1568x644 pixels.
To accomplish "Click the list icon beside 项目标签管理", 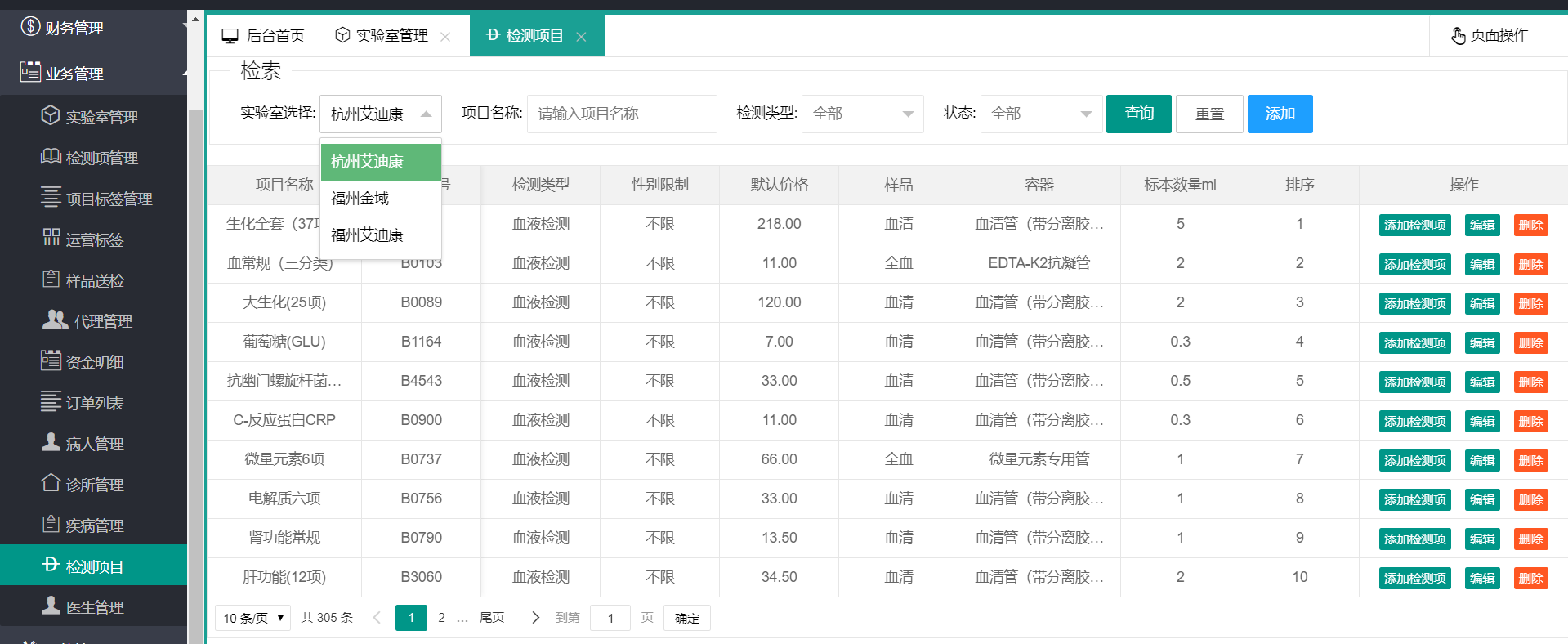I will point(51,197).
